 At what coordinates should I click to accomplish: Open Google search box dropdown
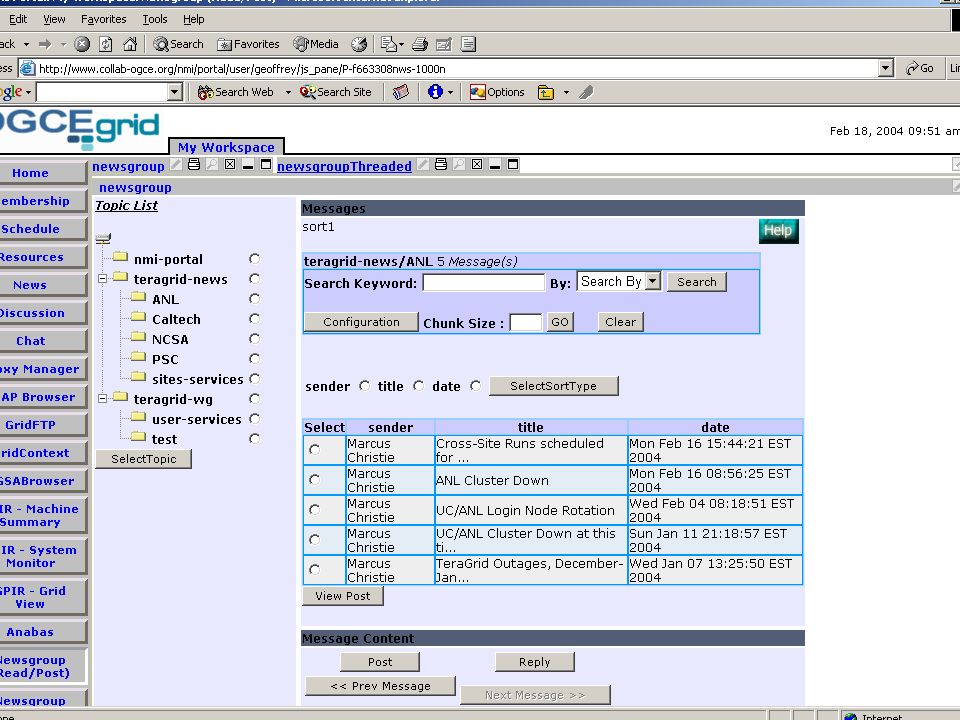(x=174, y=92)
